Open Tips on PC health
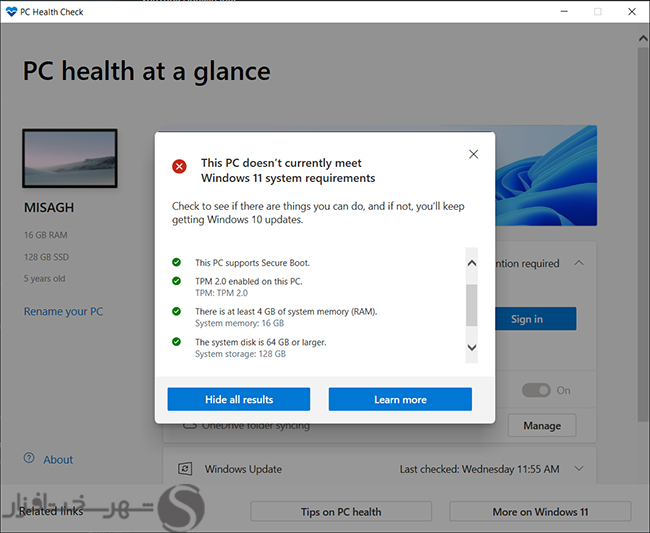 point(341,512)
